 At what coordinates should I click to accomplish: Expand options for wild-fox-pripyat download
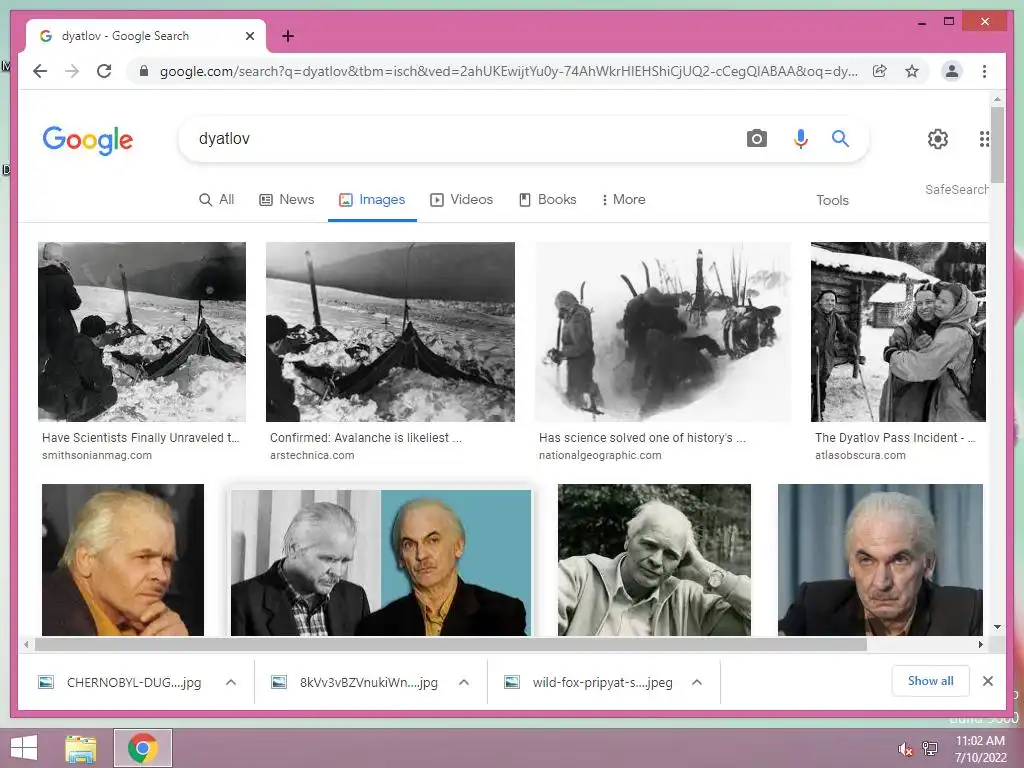click(x=697, y=682)
